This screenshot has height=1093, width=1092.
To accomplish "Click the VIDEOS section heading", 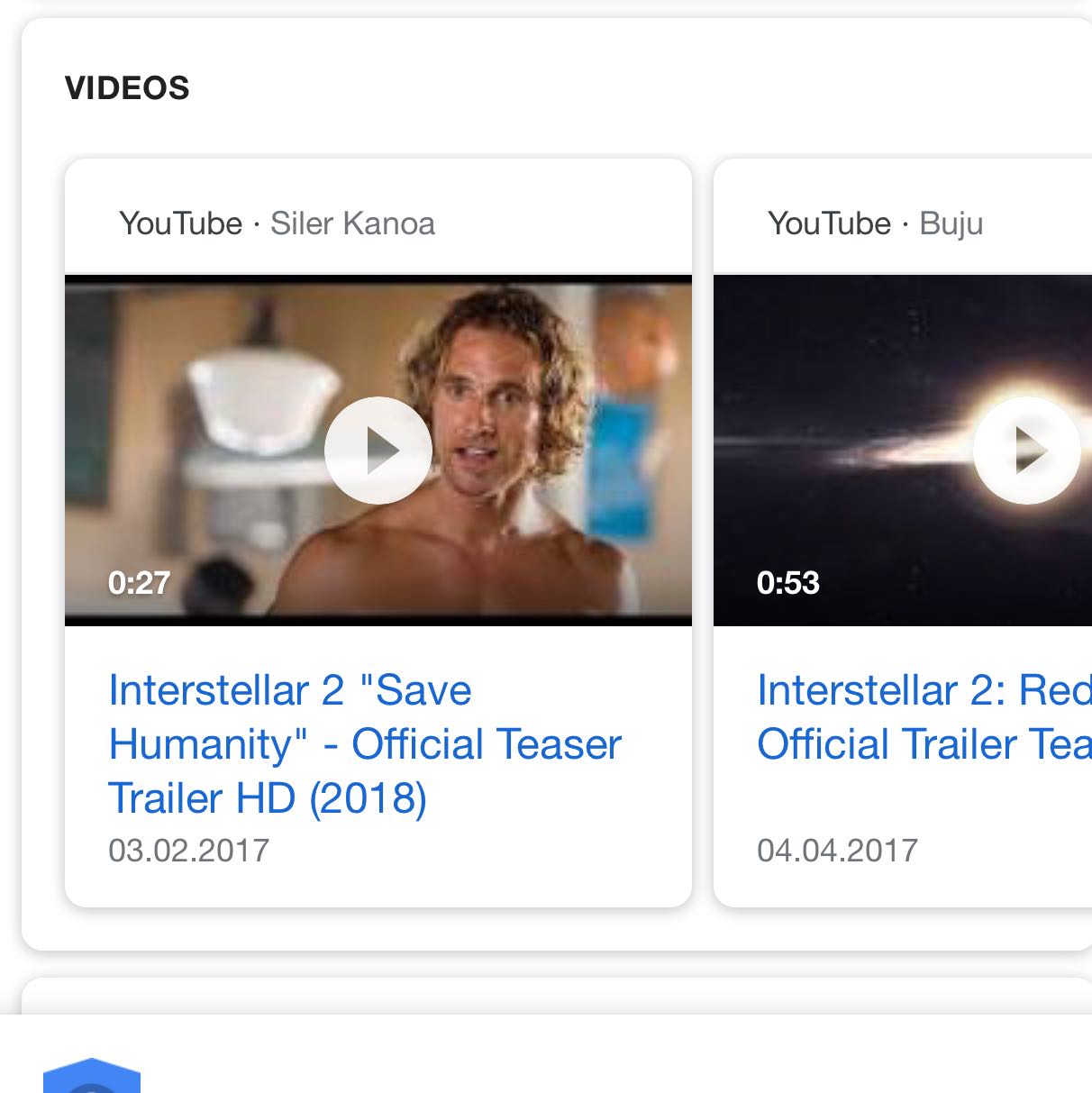I will click(x=127, y=88).
